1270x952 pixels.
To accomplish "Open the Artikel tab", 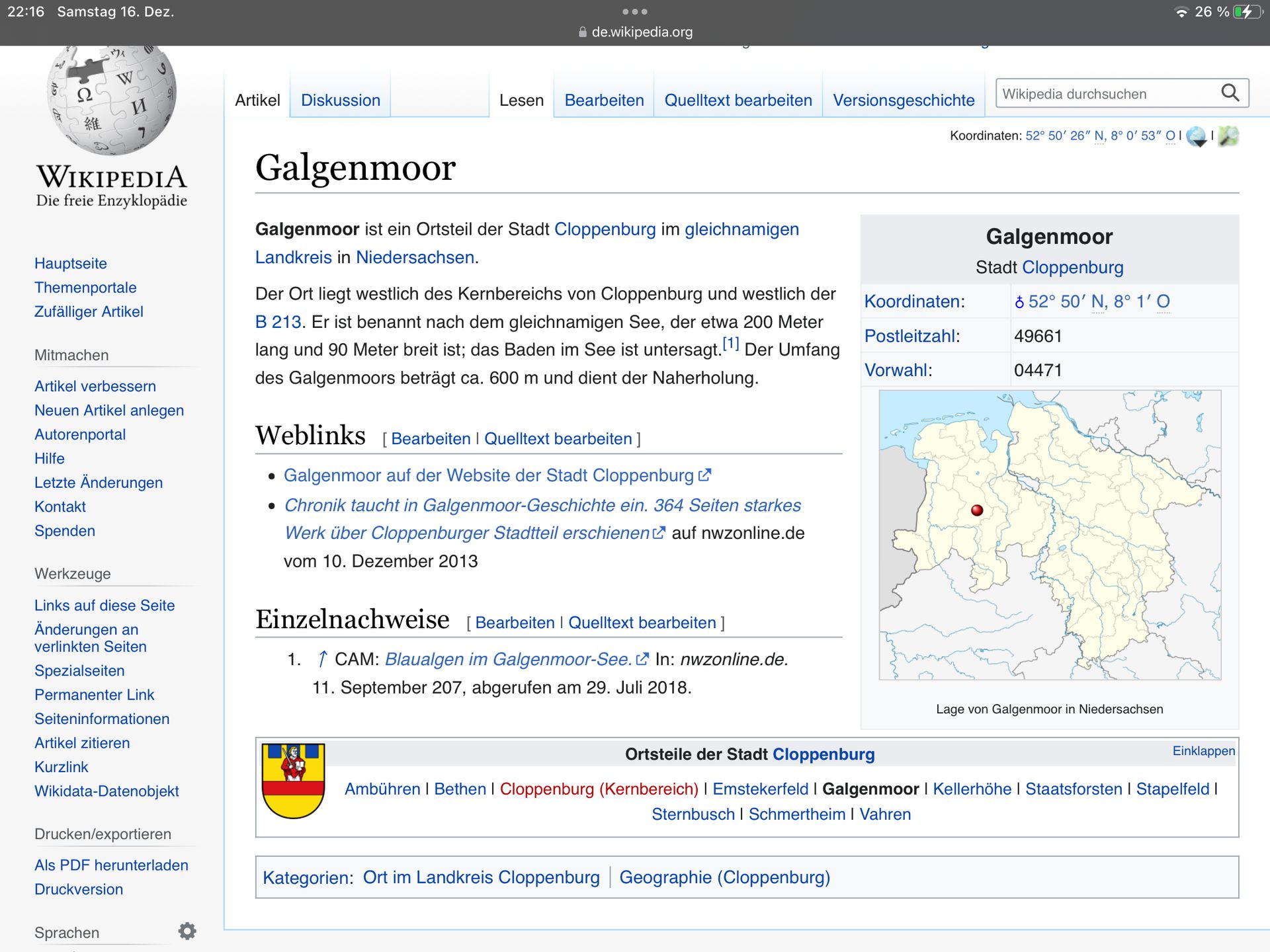I will point(257,100).
